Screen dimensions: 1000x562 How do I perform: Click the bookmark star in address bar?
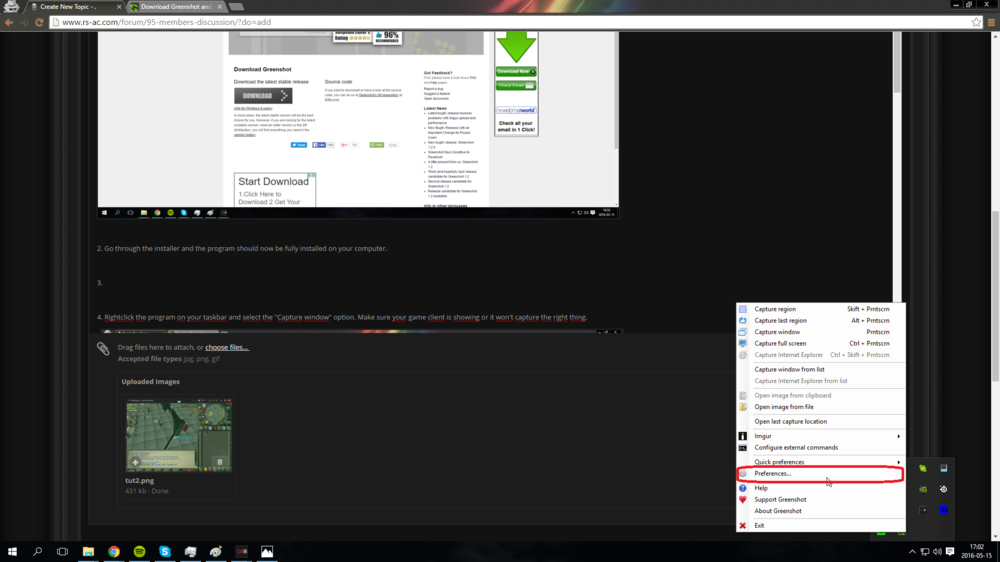click(x=976, y=22)
